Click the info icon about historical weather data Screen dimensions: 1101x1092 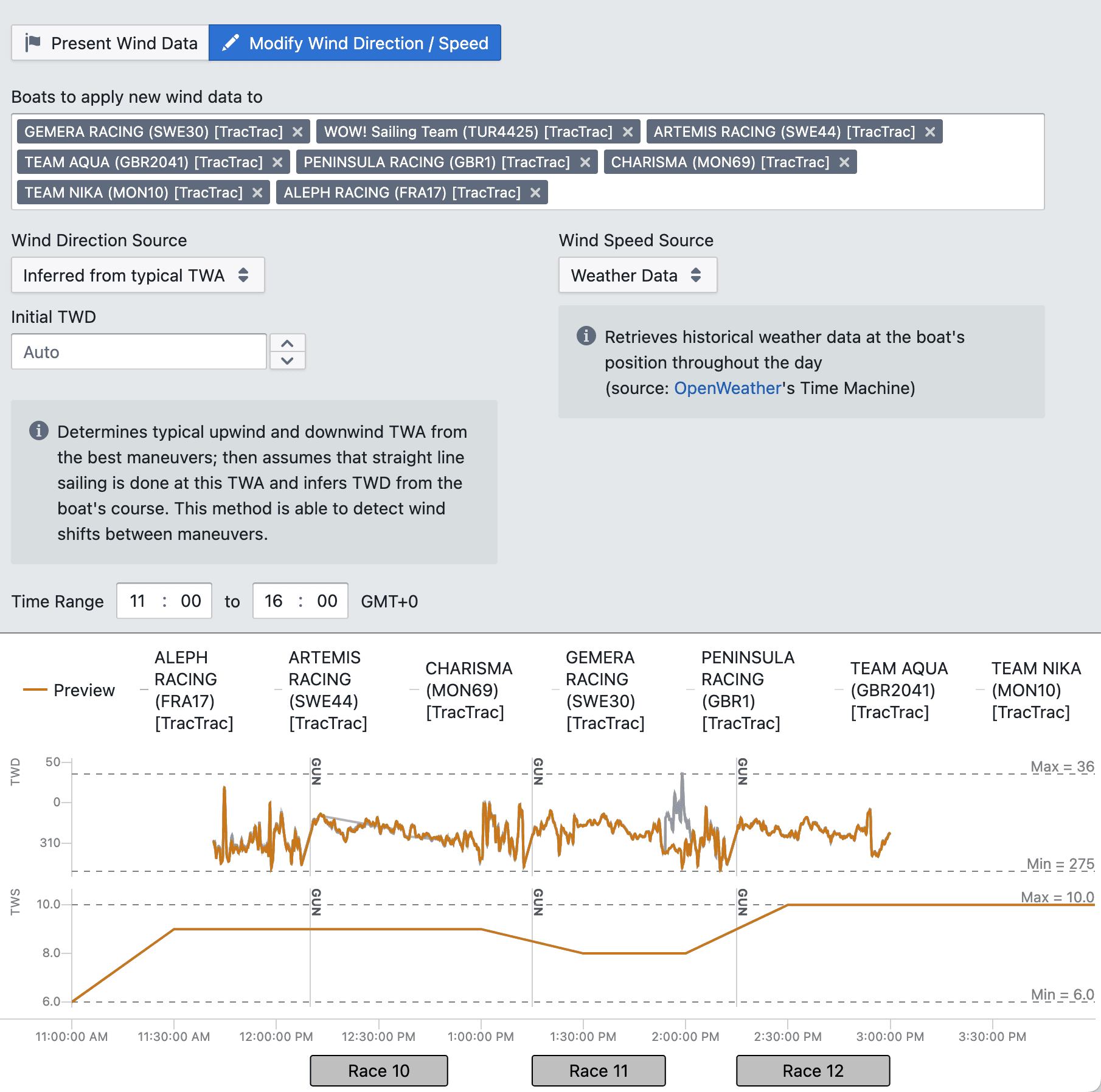pyautogui.click(x=586, y=336)
